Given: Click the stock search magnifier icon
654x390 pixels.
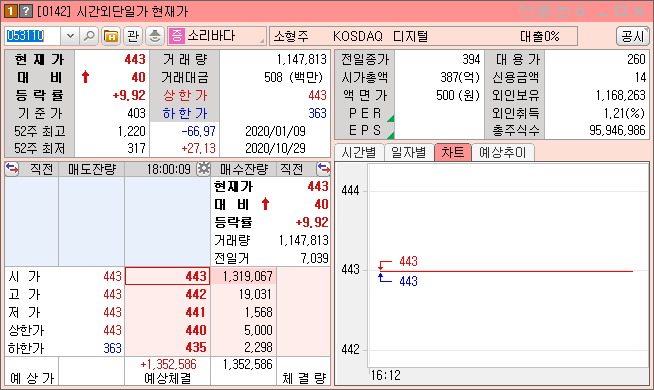Looking at the screenshot, I should click(x=88, y=36).
